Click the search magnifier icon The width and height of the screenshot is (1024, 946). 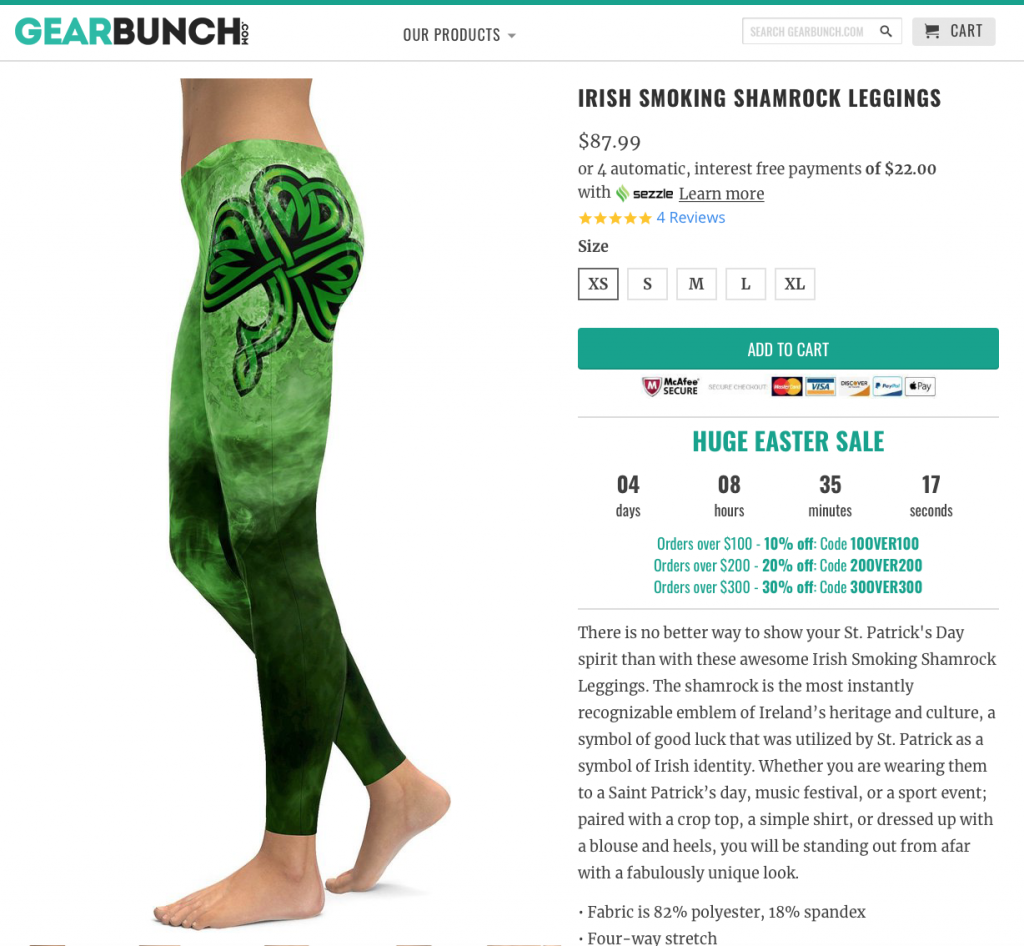[886, 31]
